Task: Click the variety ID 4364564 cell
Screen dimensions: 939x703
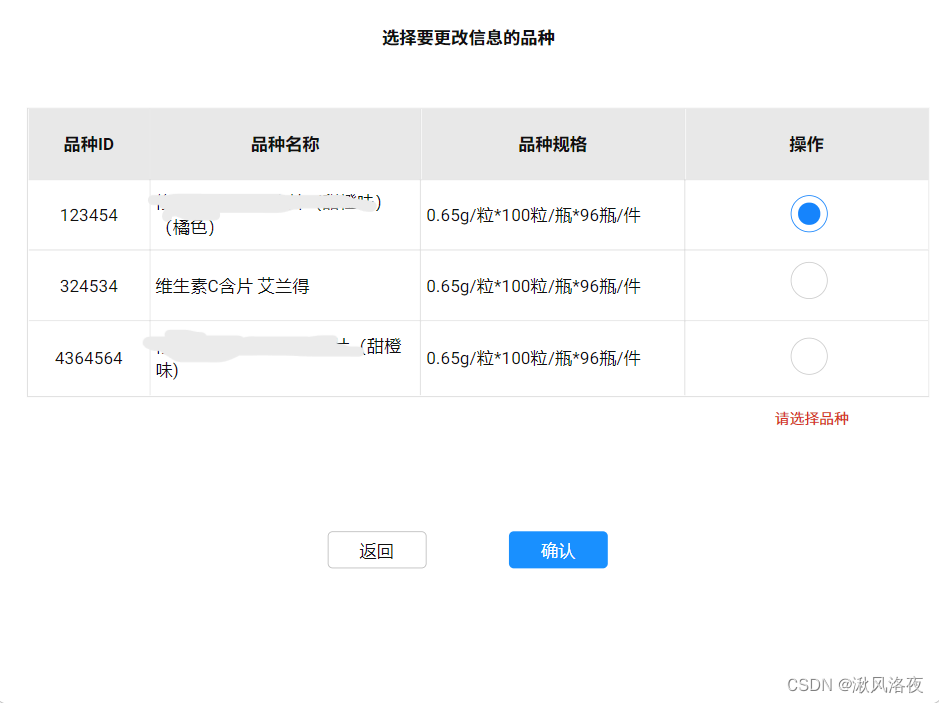Action: pyautogui.click(x=87, y=356)
